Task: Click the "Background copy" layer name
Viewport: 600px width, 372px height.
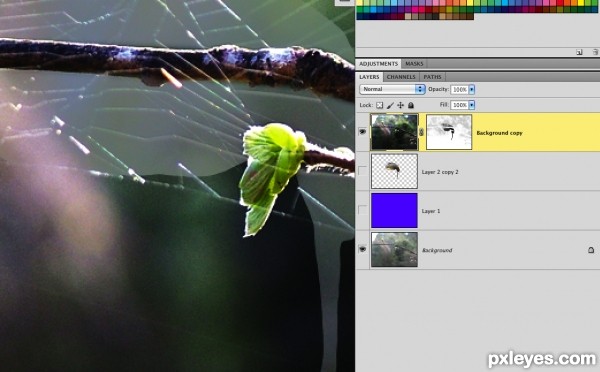Action: (499, 133)
